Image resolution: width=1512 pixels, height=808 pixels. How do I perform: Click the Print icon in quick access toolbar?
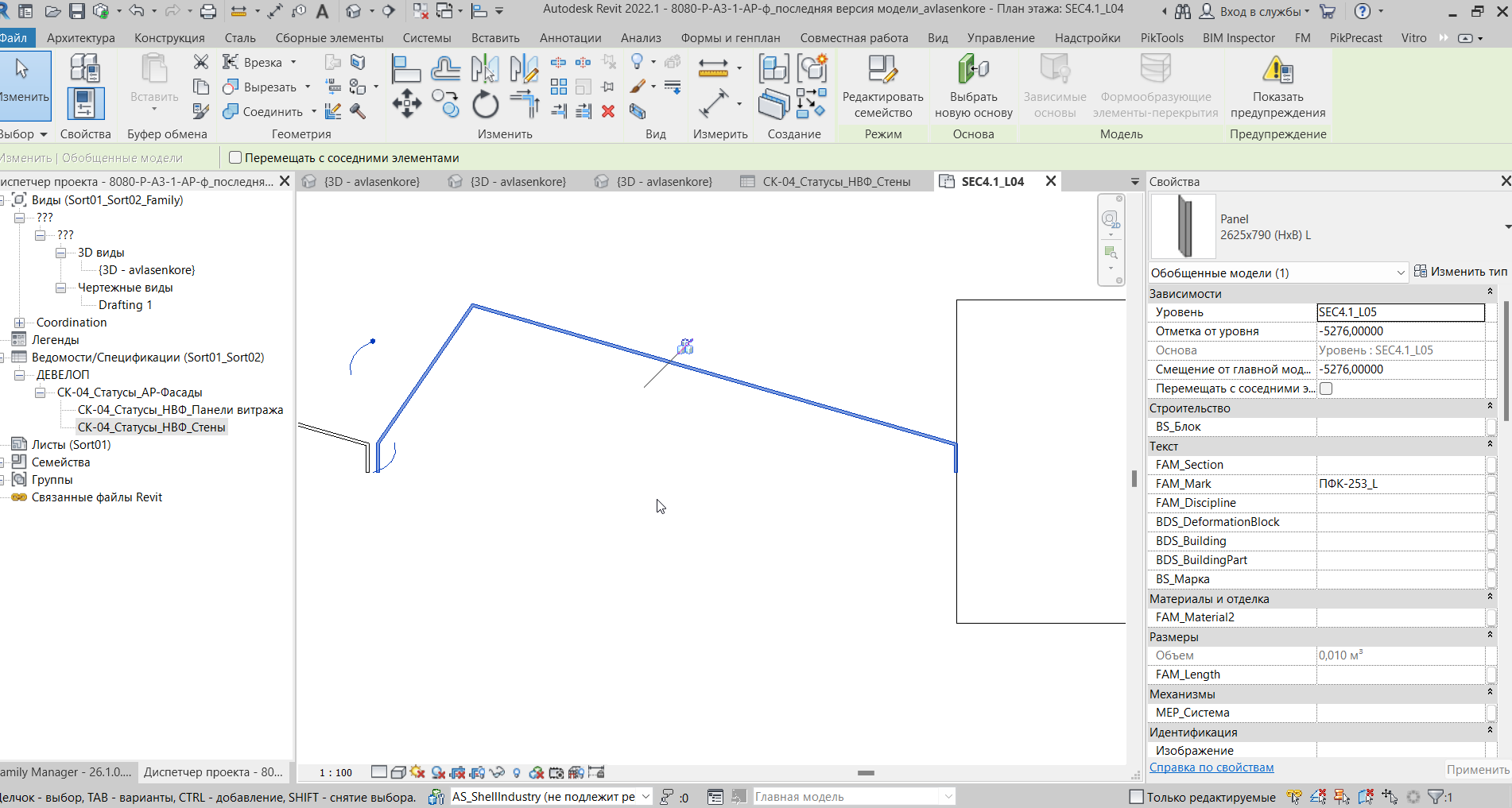click(x=208, y=12)
